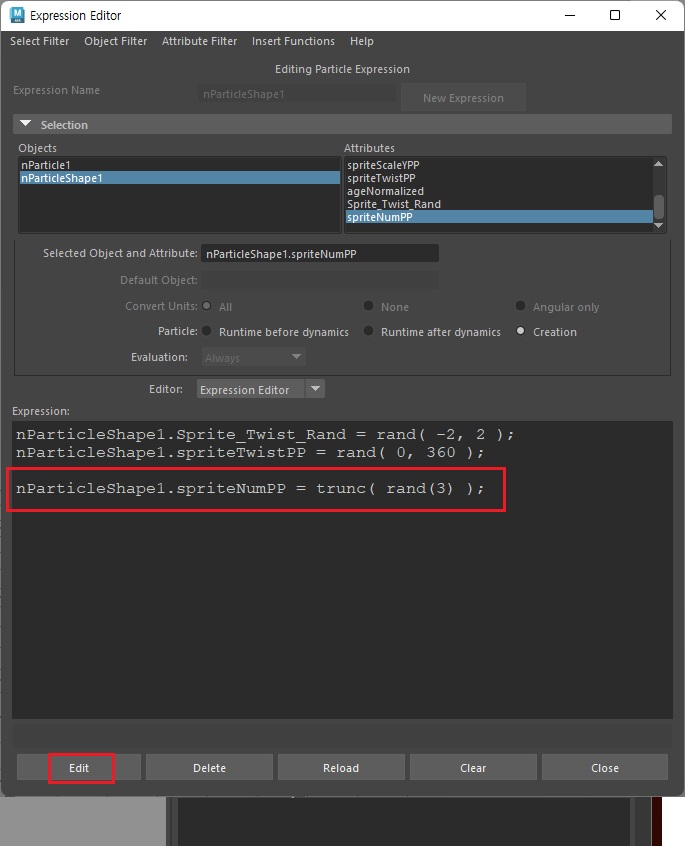
Task: Select Convert Units Angular only radio button
Action: (x=520, y=306)
